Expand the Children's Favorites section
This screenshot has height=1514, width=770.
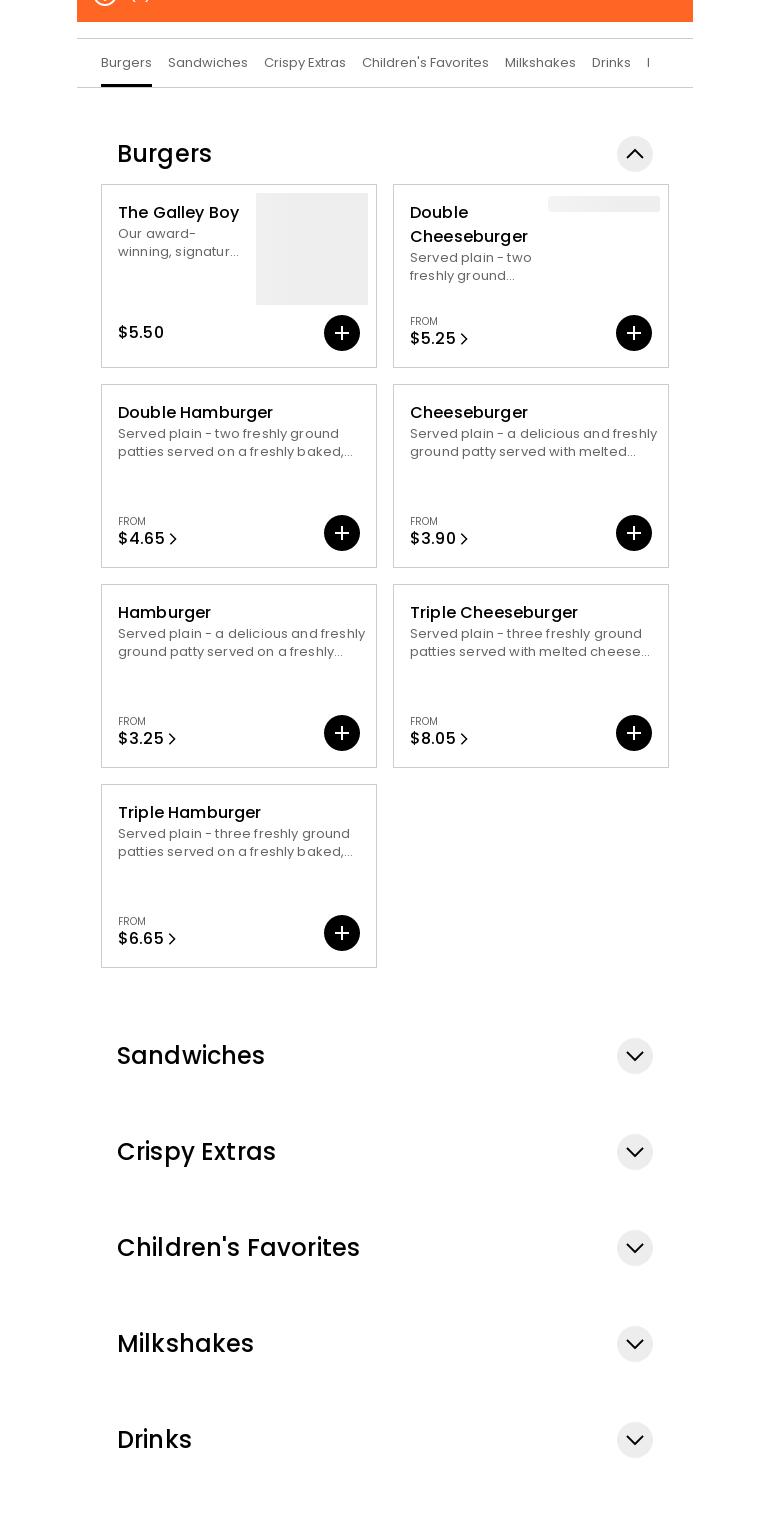(635, 1248)
